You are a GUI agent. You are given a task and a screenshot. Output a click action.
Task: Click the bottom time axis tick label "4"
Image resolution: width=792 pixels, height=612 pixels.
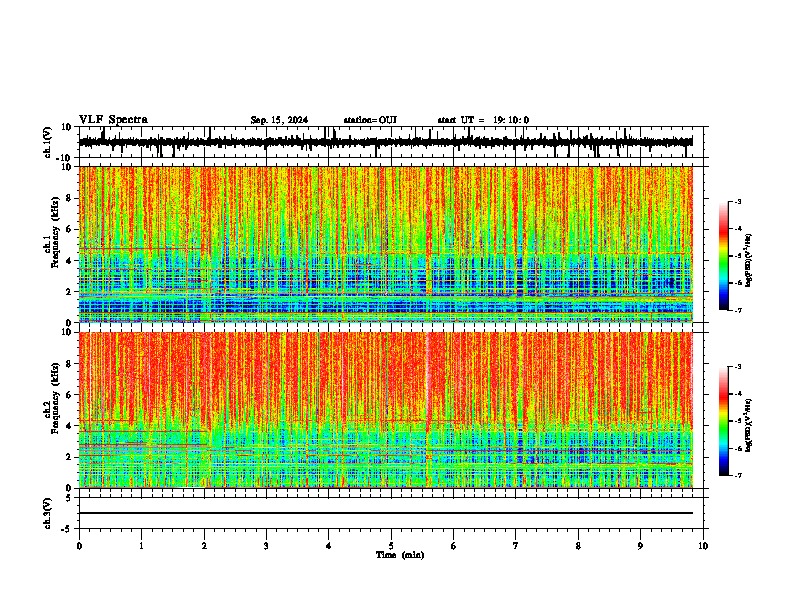click(329, 546)
